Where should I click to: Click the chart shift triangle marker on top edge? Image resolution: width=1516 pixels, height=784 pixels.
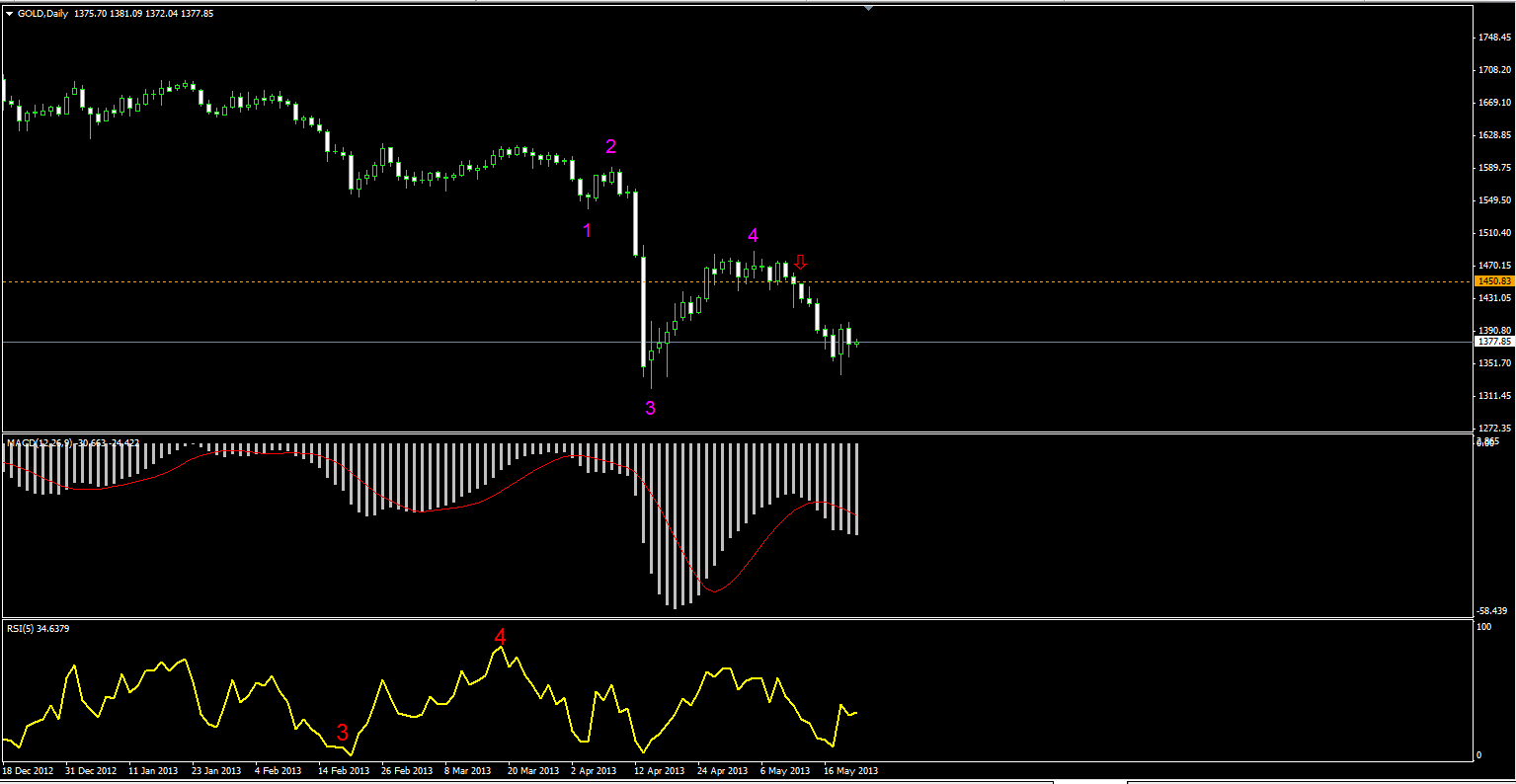click(x=868, y=8)
